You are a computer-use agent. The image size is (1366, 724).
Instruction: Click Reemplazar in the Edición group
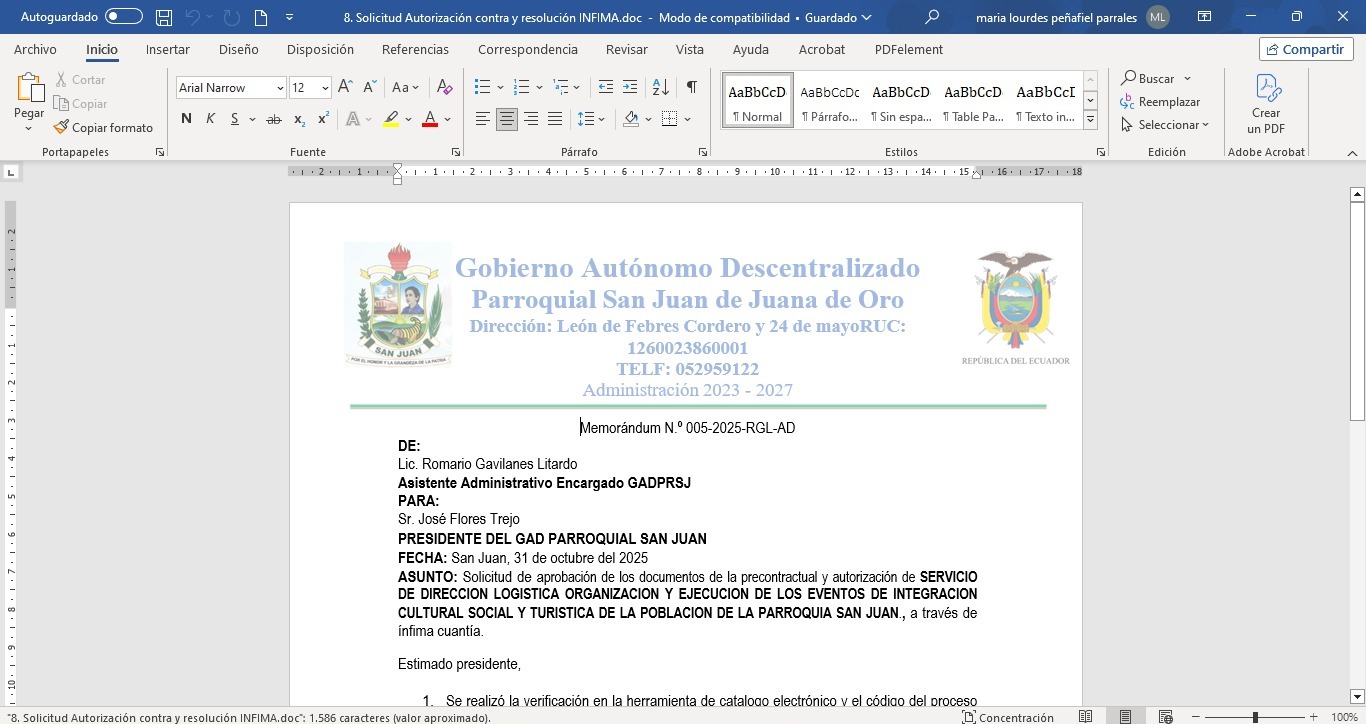click(x=1160, y=102)
